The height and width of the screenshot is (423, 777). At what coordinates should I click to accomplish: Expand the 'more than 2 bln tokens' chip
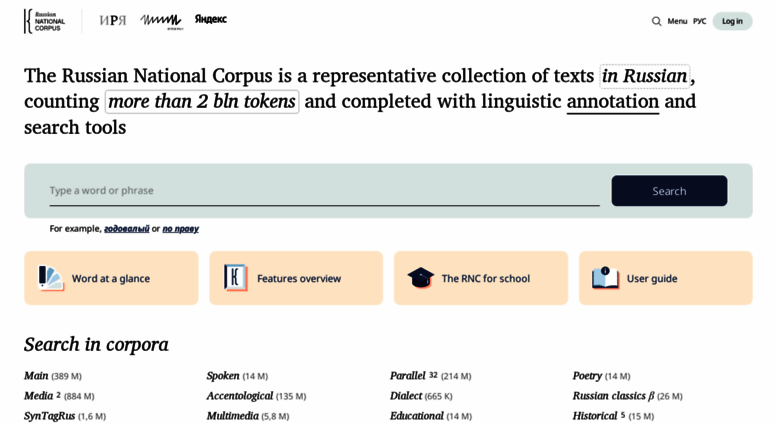point(202,102)
